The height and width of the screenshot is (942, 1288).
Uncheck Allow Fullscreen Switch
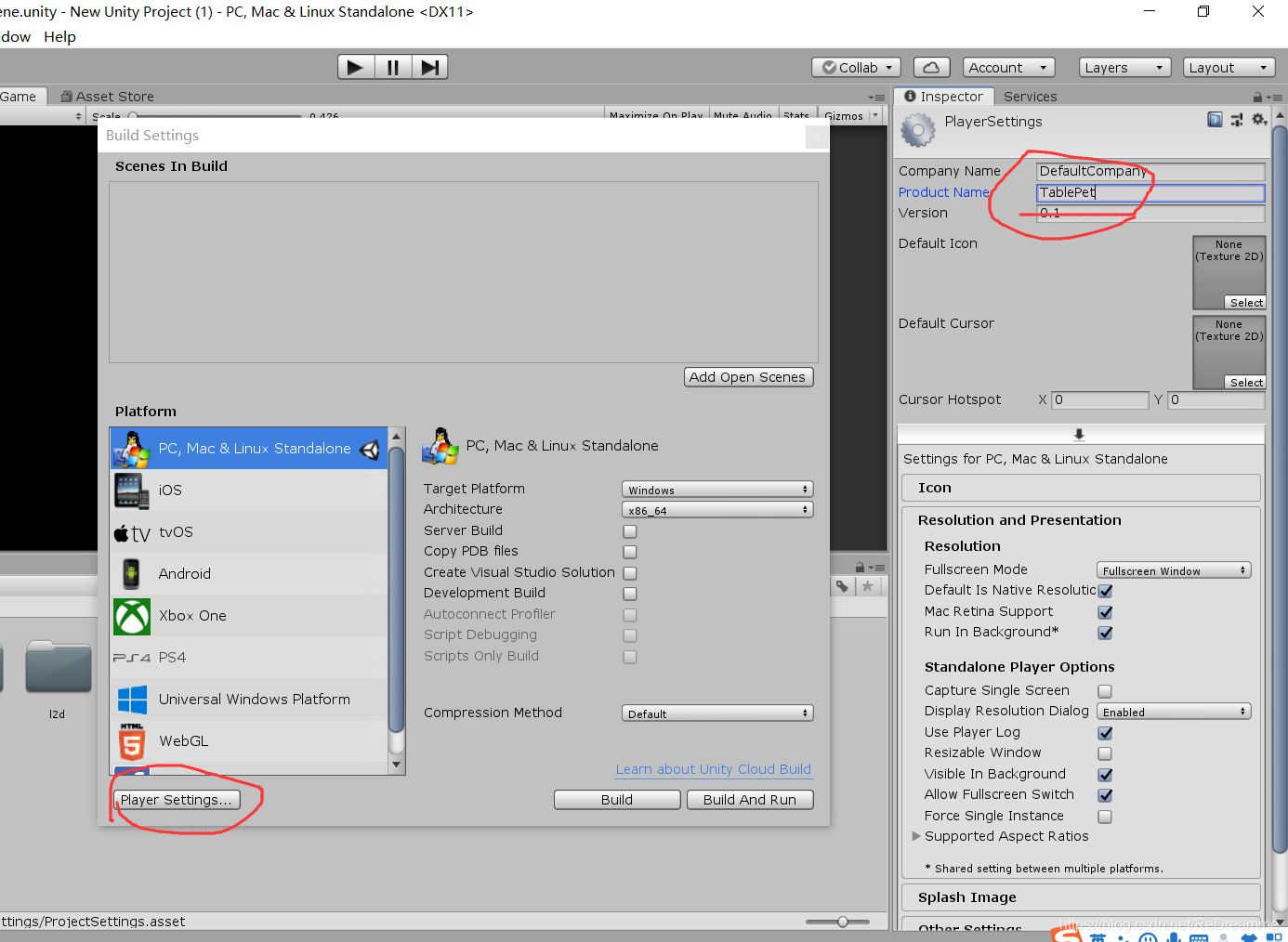[x=1106, y=795]
